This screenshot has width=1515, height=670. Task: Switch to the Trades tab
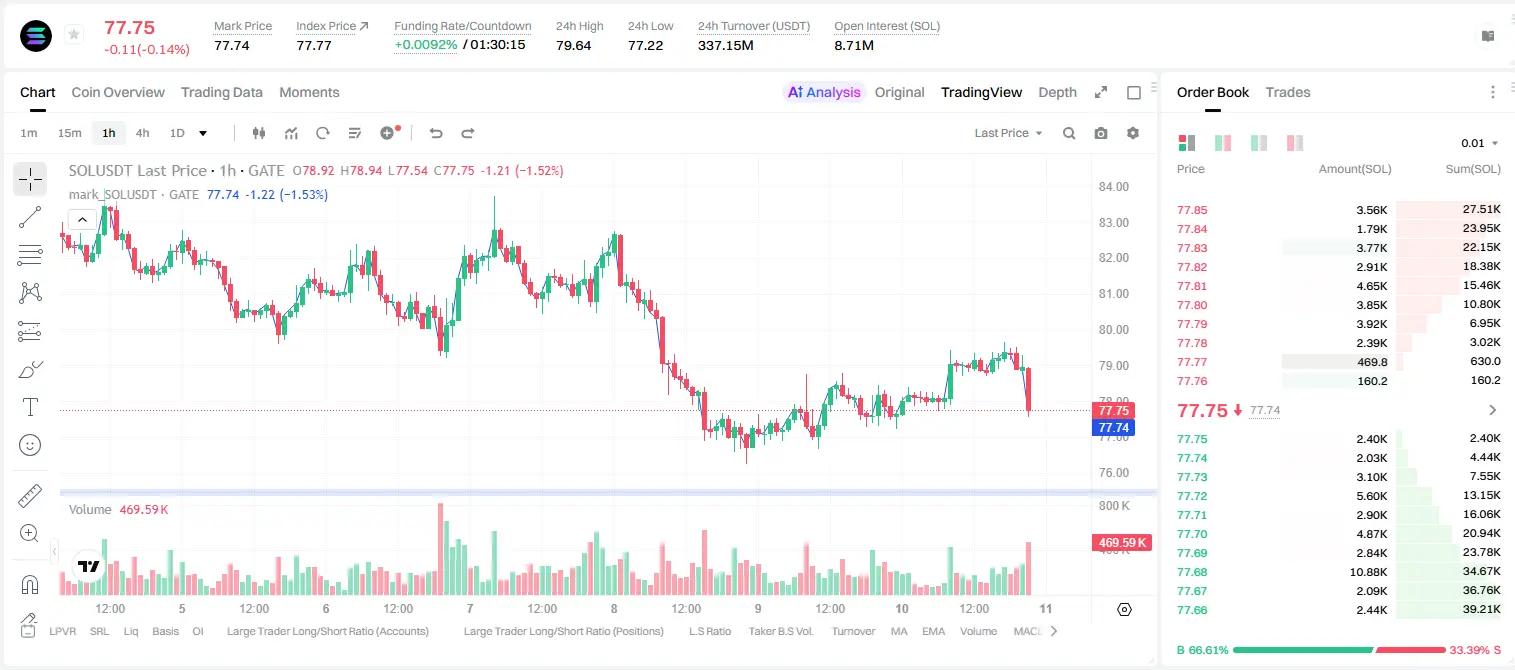[1287, 92]
